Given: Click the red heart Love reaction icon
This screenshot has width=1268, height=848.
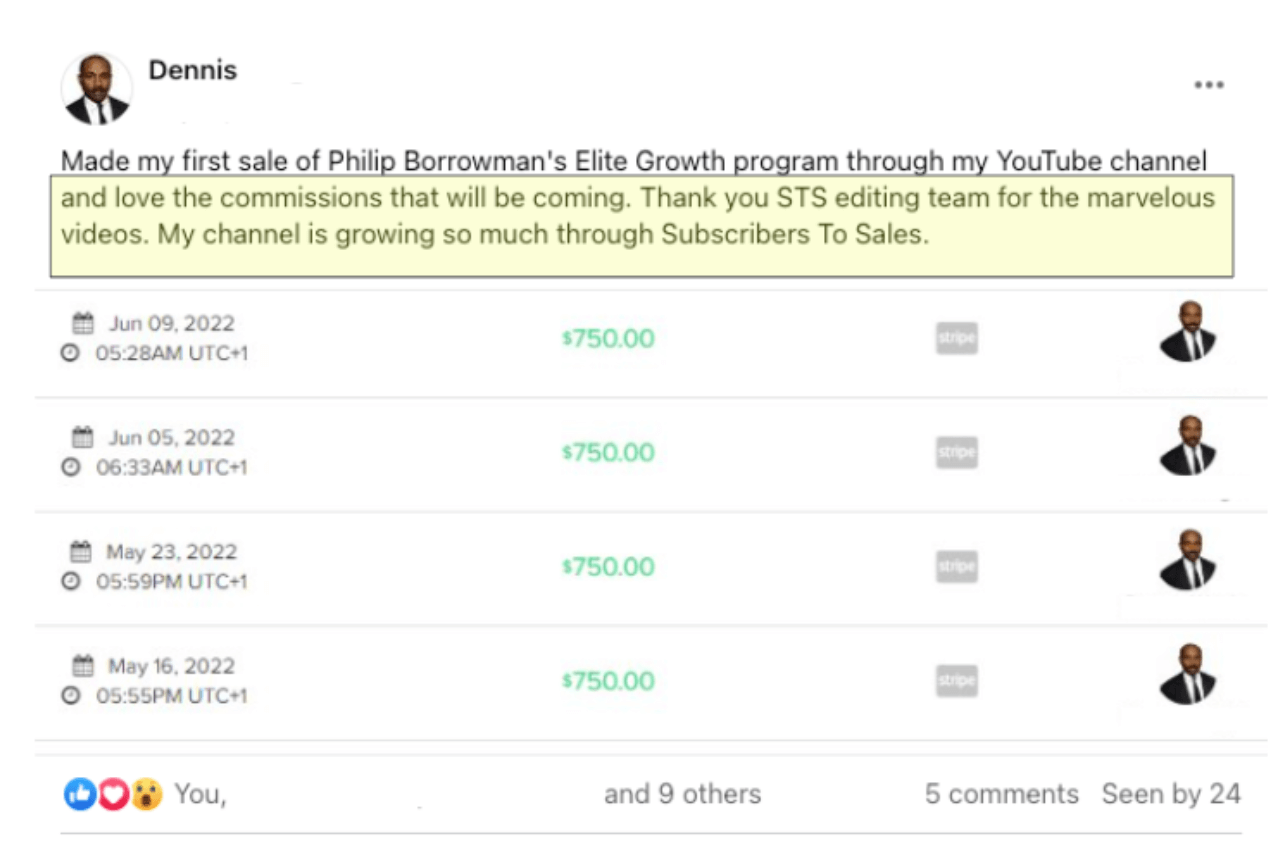Looking at the screenshot, I should tap(113, 795).
